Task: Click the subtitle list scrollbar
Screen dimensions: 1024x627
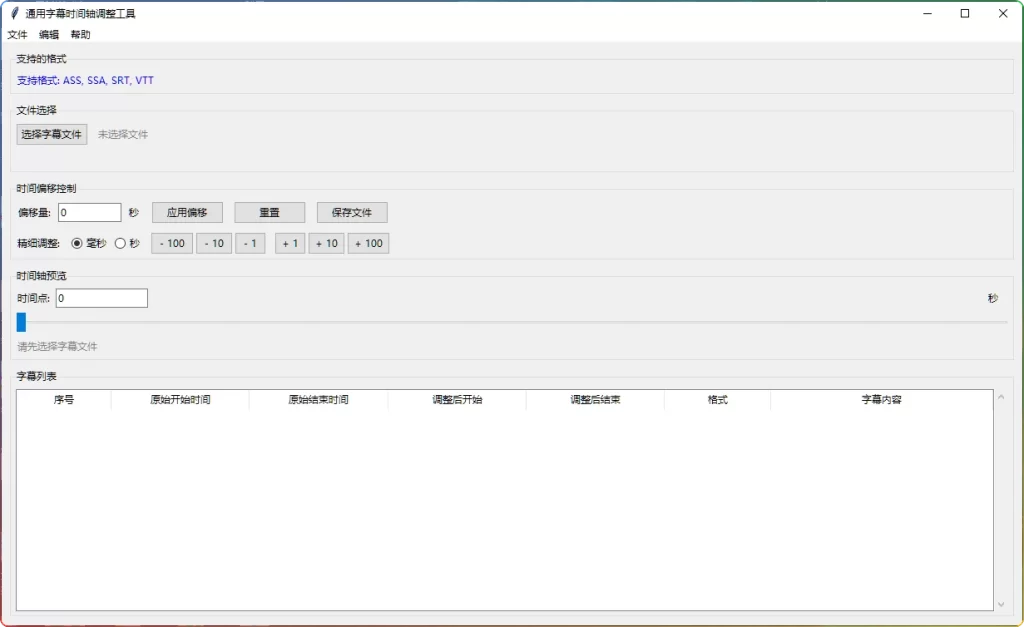Action: coord(1001,500)
